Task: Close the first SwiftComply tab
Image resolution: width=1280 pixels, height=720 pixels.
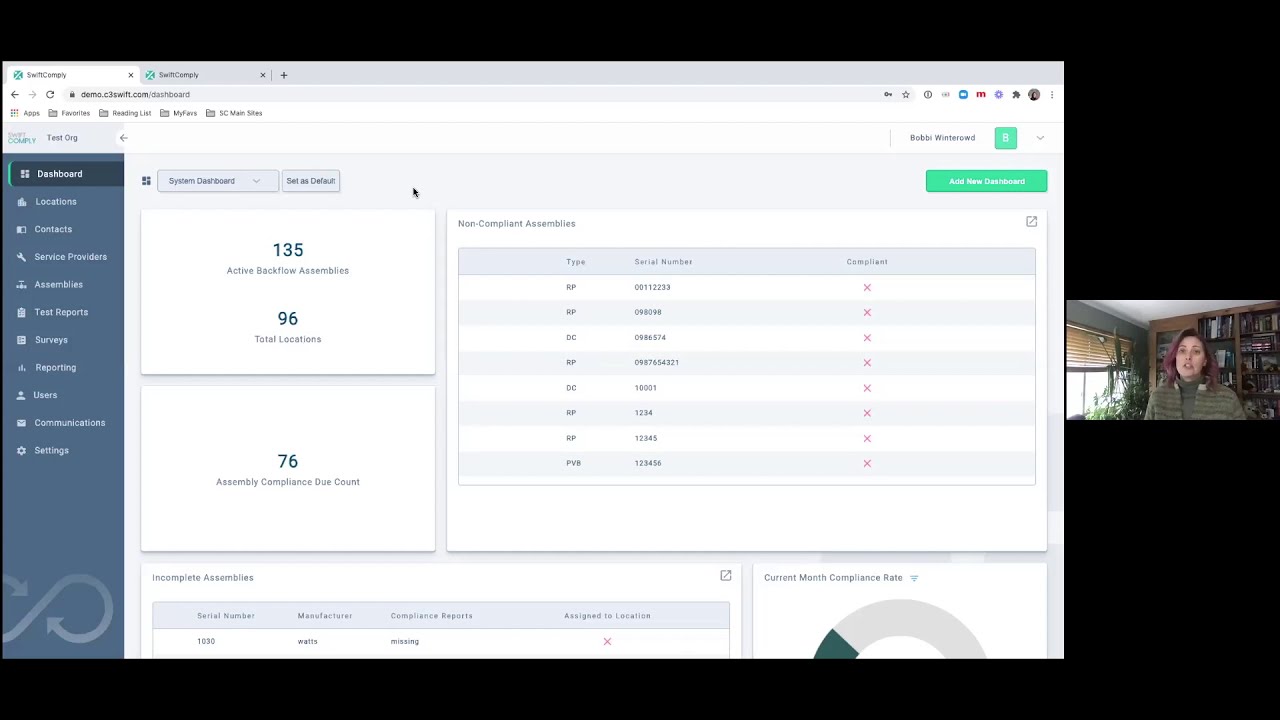Action: [130, 75]
